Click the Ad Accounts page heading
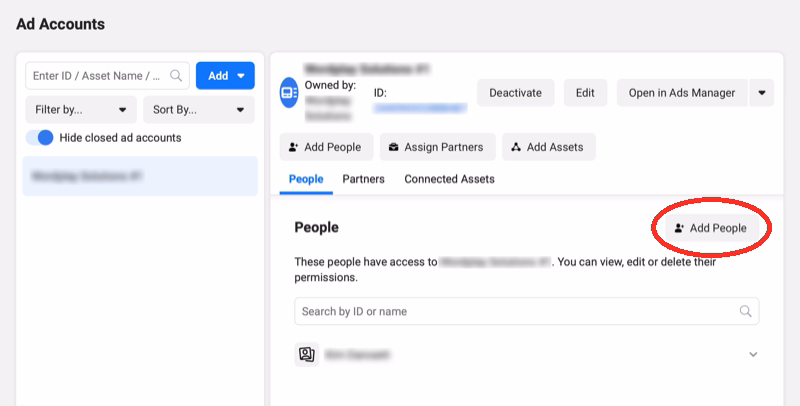 (60, 24)
